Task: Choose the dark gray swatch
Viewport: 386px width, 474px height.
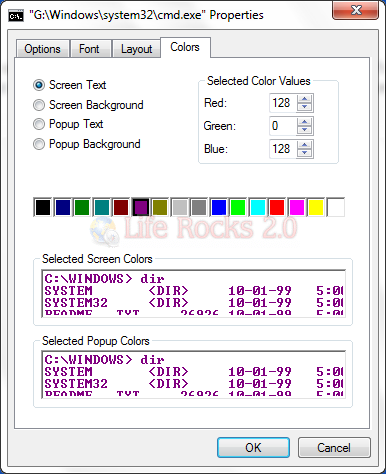Action: (199, 207)
